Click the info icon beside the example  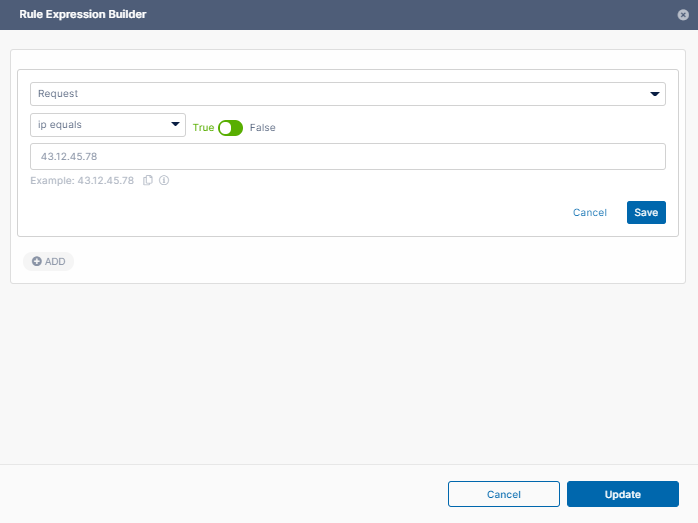(x=164, y=181)
